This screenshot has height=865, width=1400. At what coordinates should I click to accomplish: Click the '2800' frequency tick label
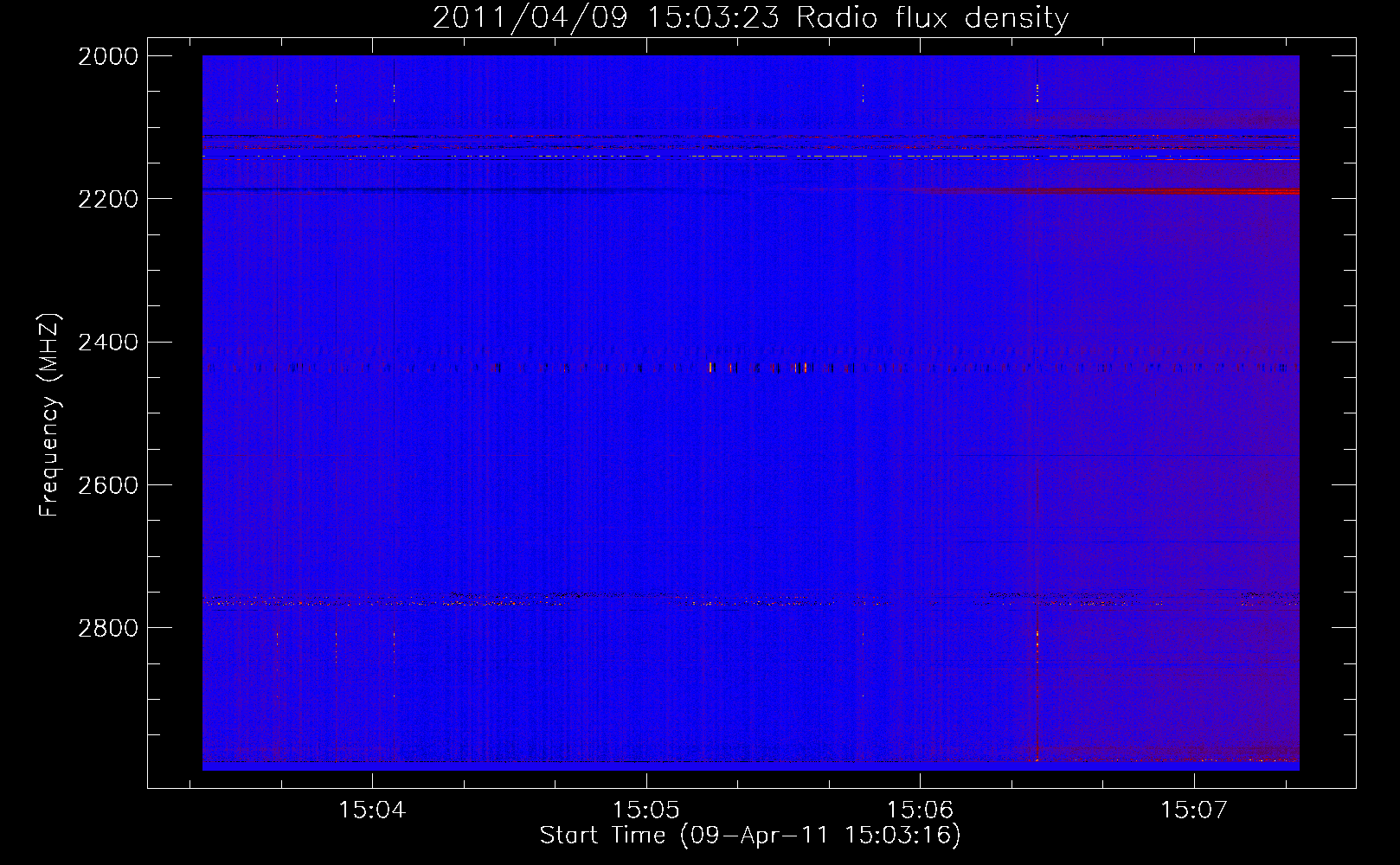pyautogui.click(x=108, y=628)
